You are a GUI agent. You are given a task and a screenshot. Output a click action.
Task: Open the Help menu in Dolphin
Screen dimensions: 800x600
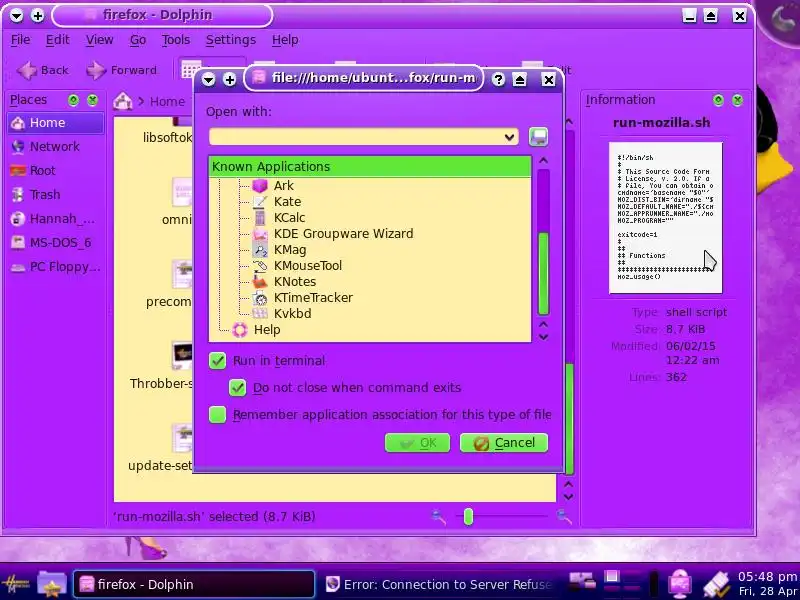tap(285, 40)
